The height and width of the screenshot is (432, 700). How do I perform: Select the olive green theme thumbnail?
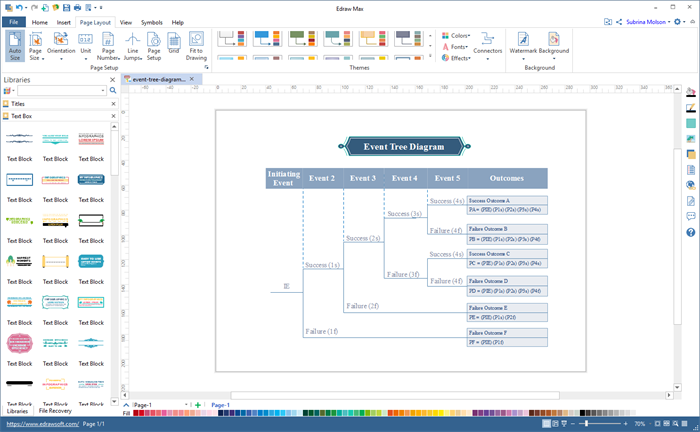click(x=302, y=39)
